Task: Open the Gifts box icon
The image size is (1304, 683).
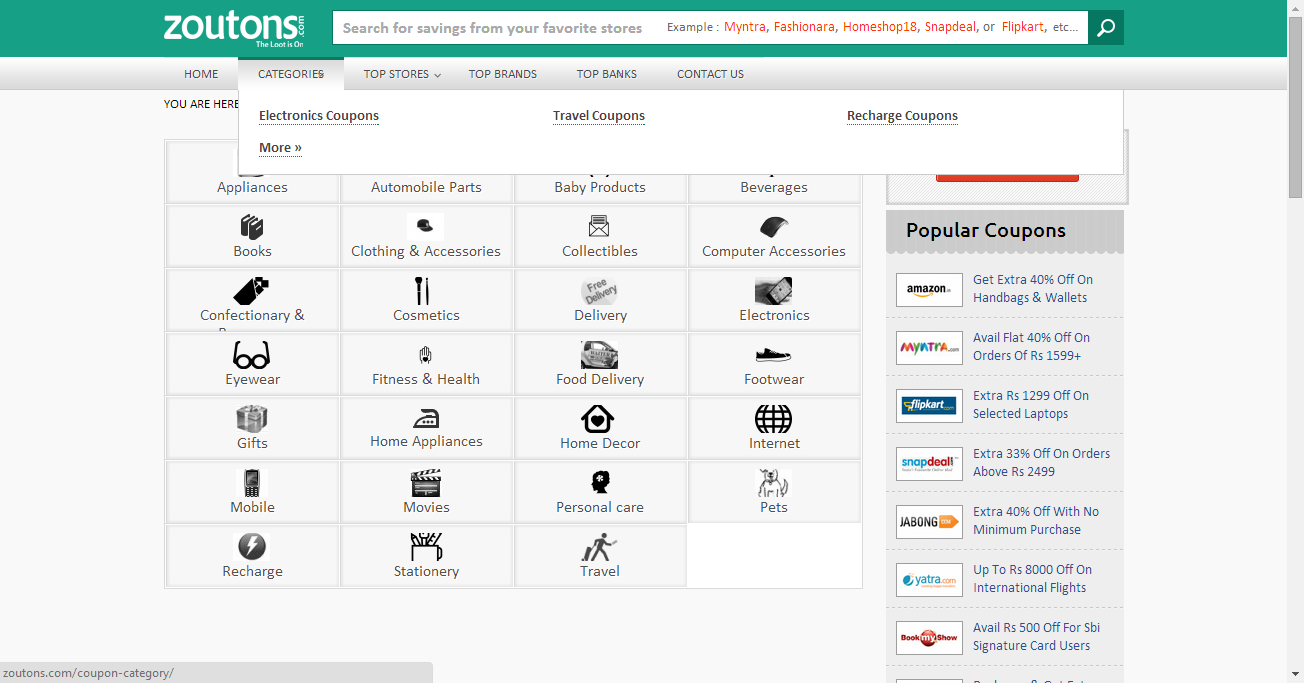Action: pos(252,419)
